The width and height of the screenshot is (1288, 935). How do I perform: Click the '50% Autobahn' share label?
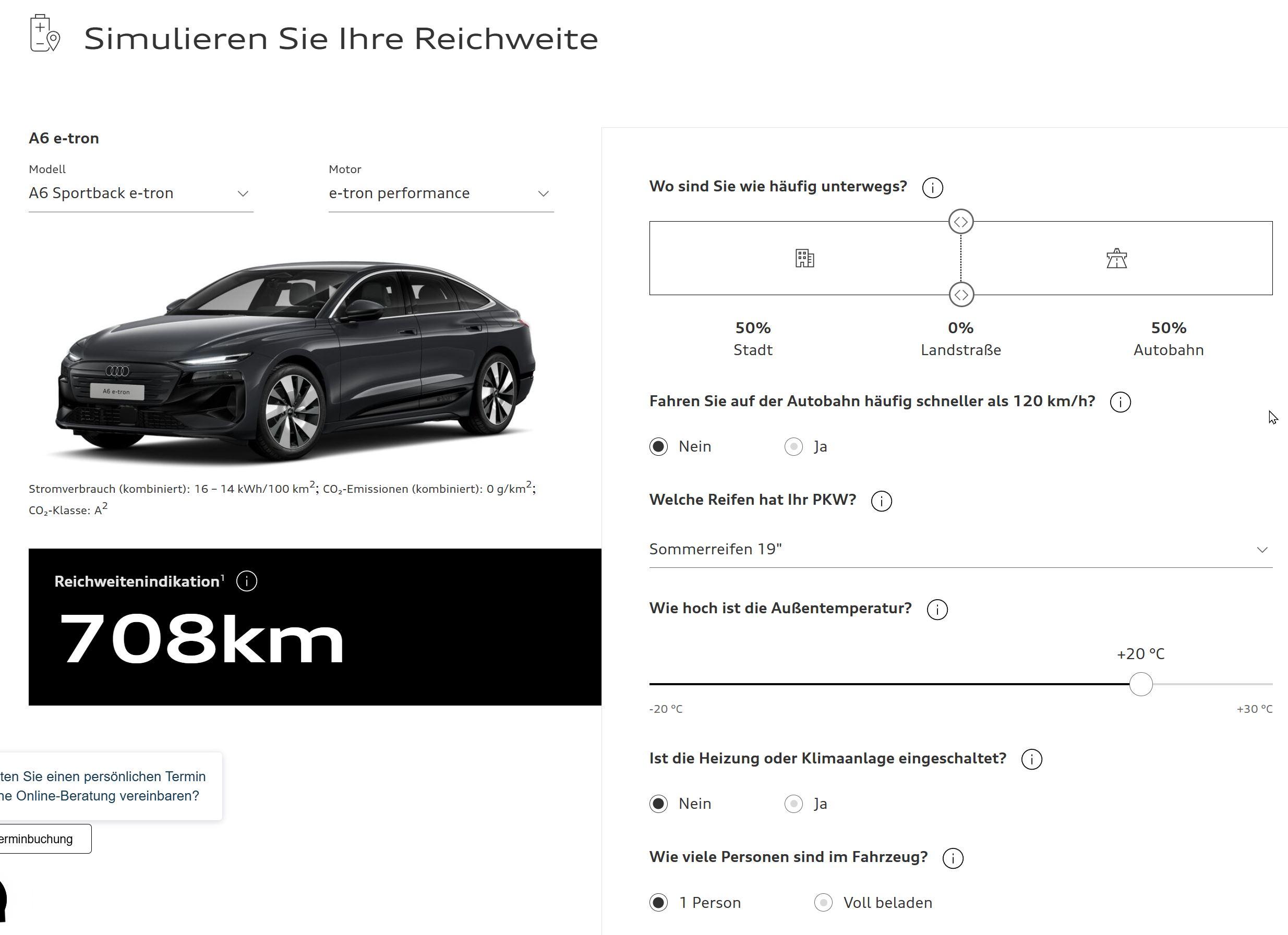tap(1169, 339)
